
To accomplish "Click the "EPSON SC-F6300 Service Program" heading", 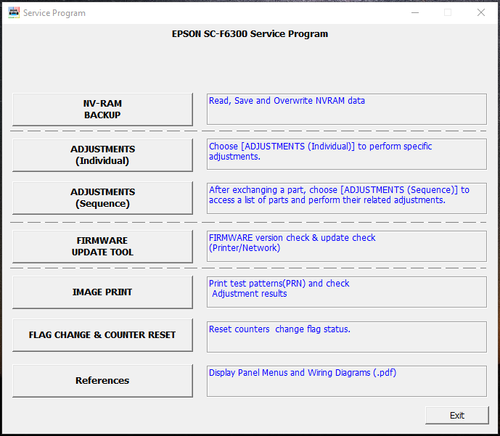I will (x=250, y=34).
